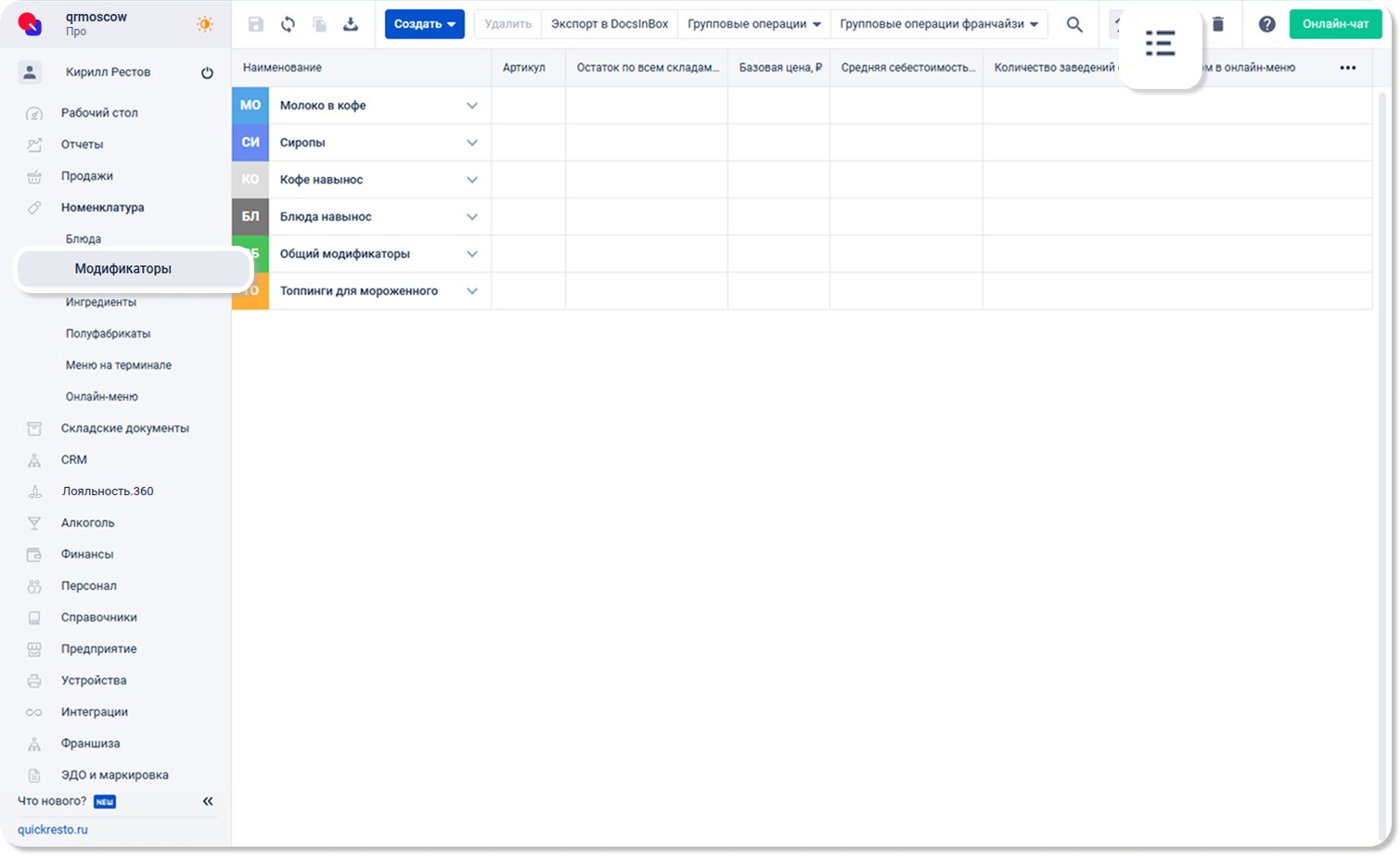
Task: Click the Онлайн-чат button
Action: [x=1335, y=24]
